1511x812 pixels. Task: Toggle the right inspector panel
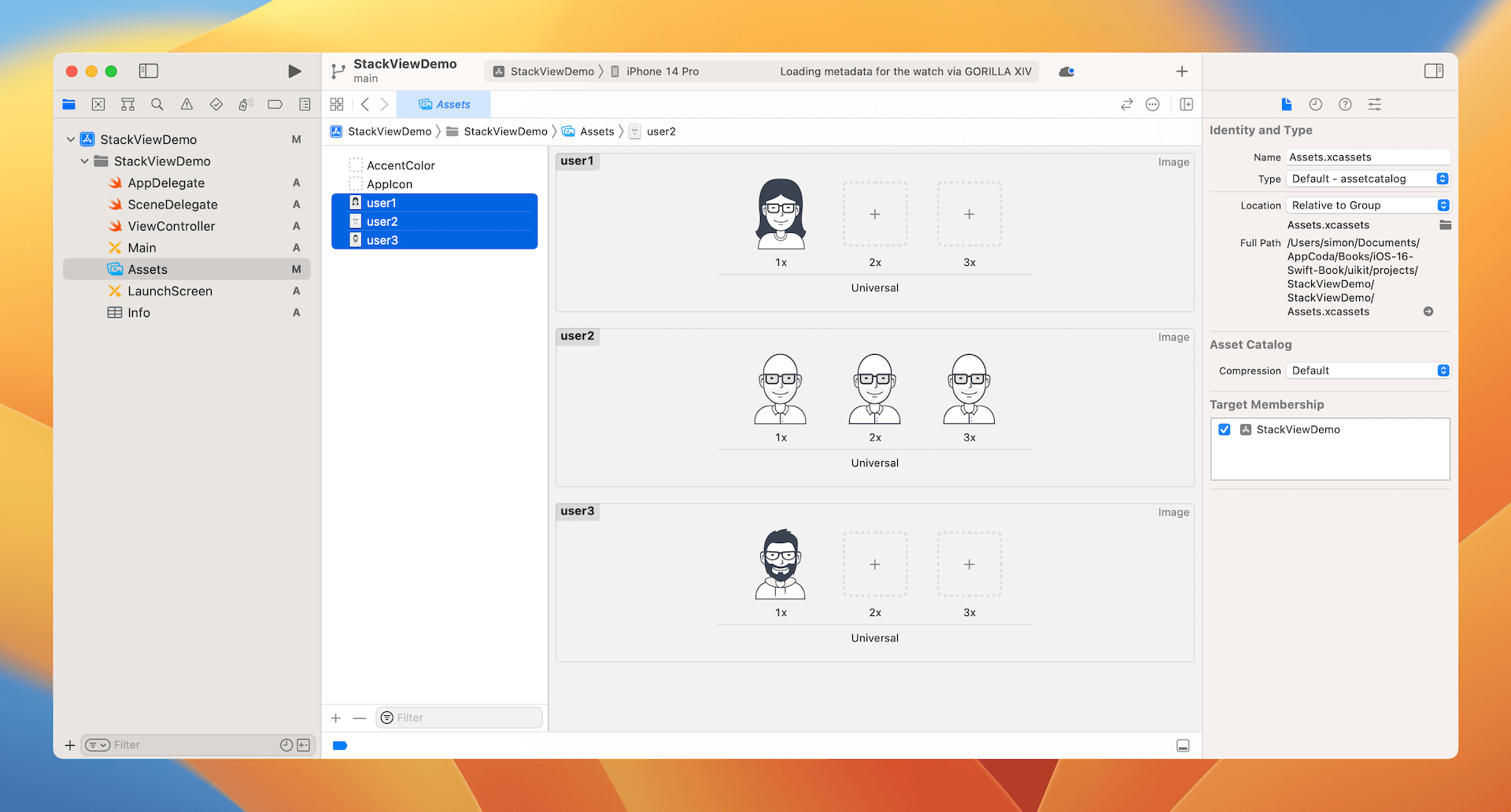[1433, 72]
